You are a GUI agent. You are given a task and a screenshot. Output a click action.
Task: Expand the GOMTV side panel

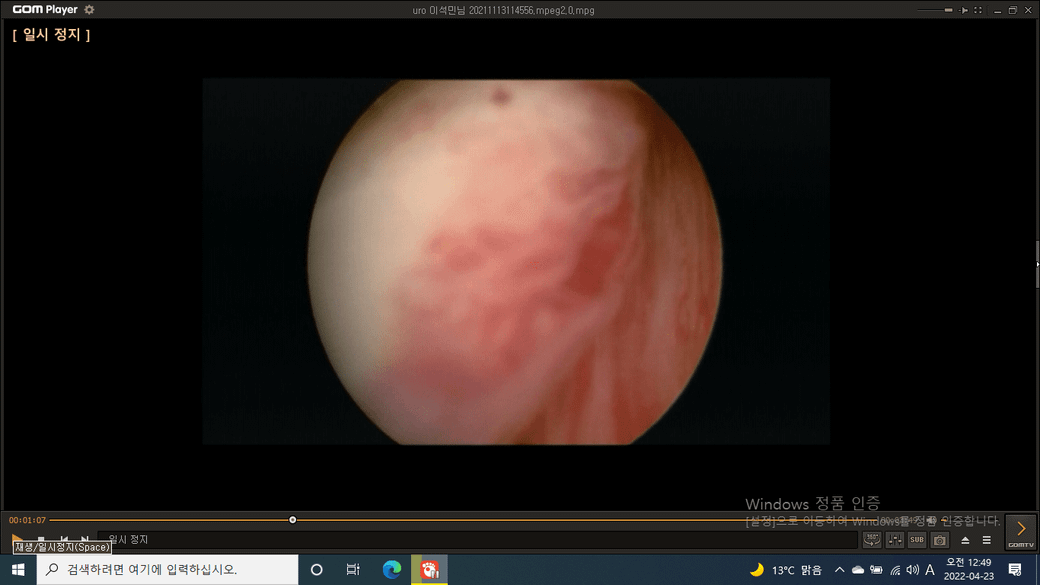point(1021,531)
